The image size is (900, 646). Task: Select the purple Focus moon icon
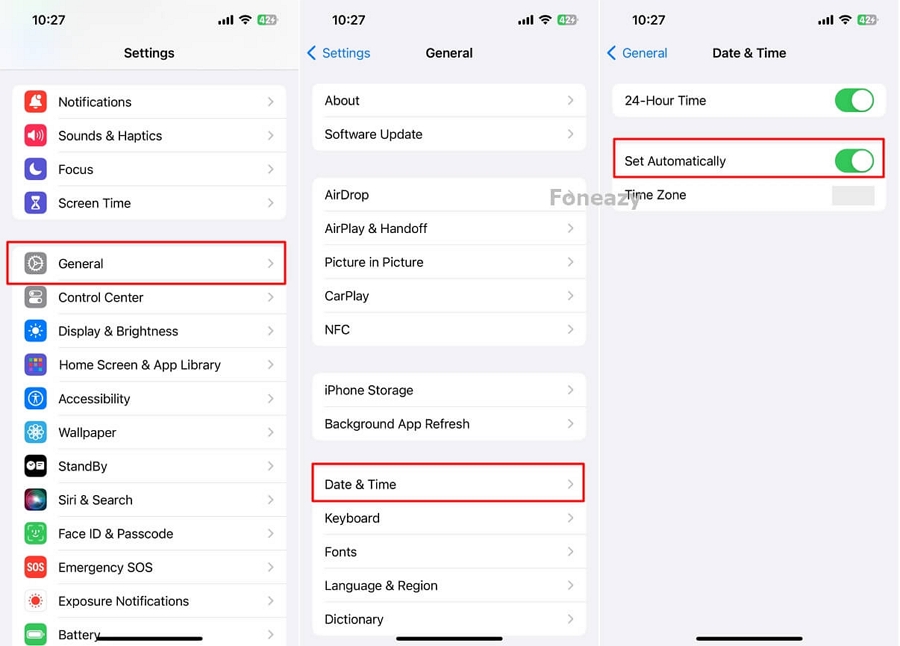point(36,169)
